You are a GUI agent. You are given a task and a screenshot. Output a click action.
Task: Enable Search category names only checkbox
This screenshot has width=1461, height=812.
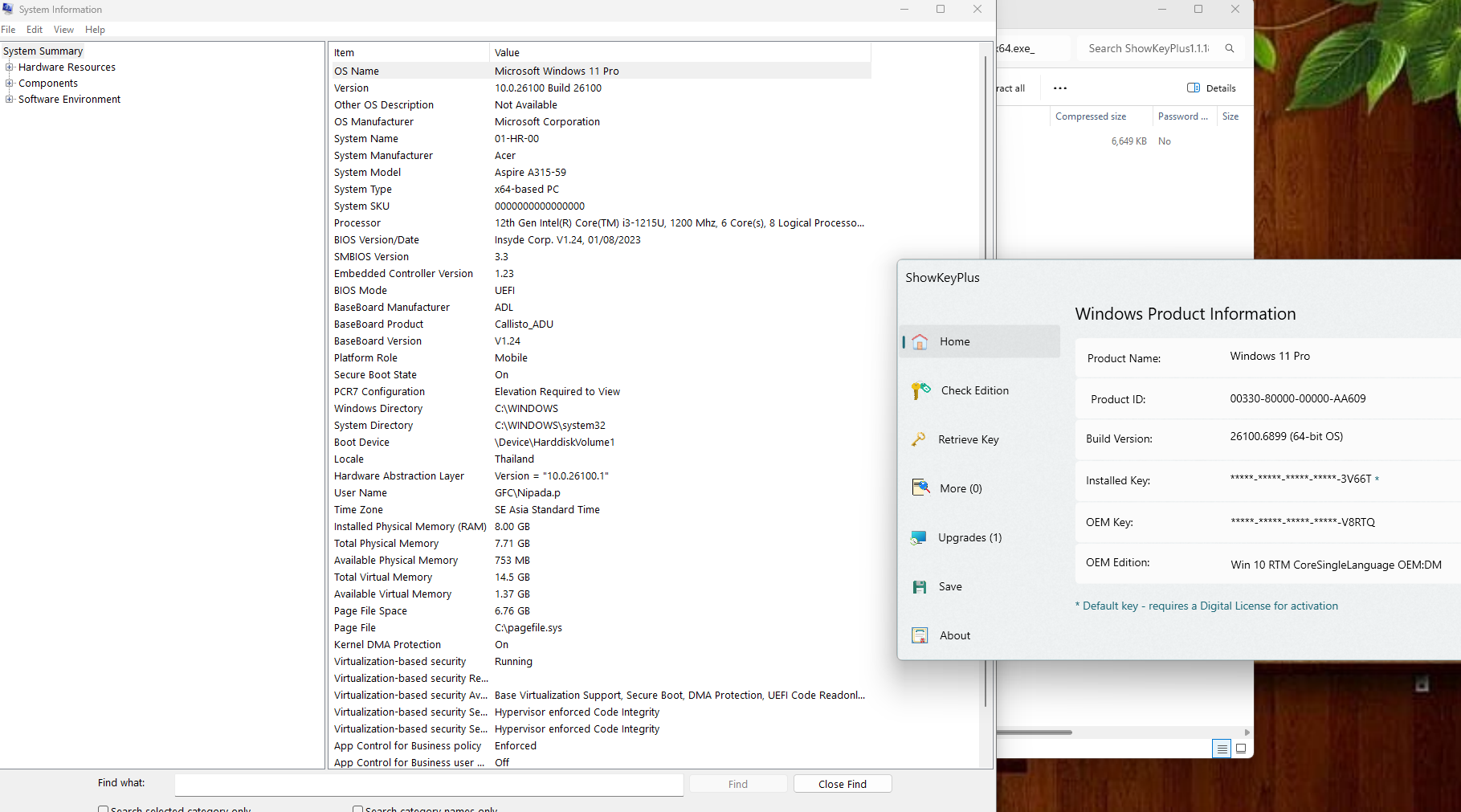(x=357, y=809)
